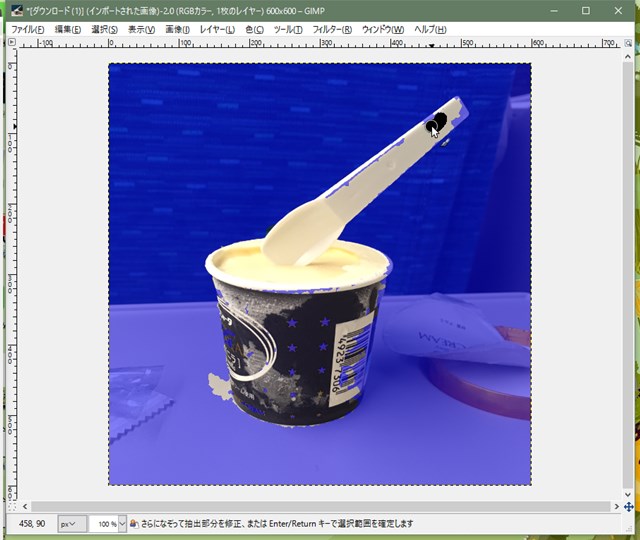The image size is (640, 540).
Task: Open the px unit dropdown
Action: 72,524
